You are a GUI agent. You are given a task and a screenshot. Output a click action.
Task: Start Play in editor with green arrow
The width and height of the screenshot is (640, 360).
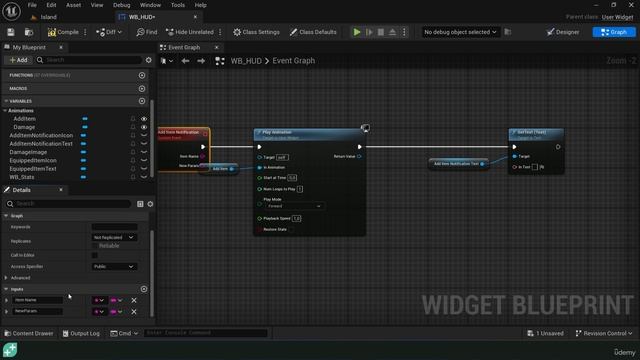357,32
